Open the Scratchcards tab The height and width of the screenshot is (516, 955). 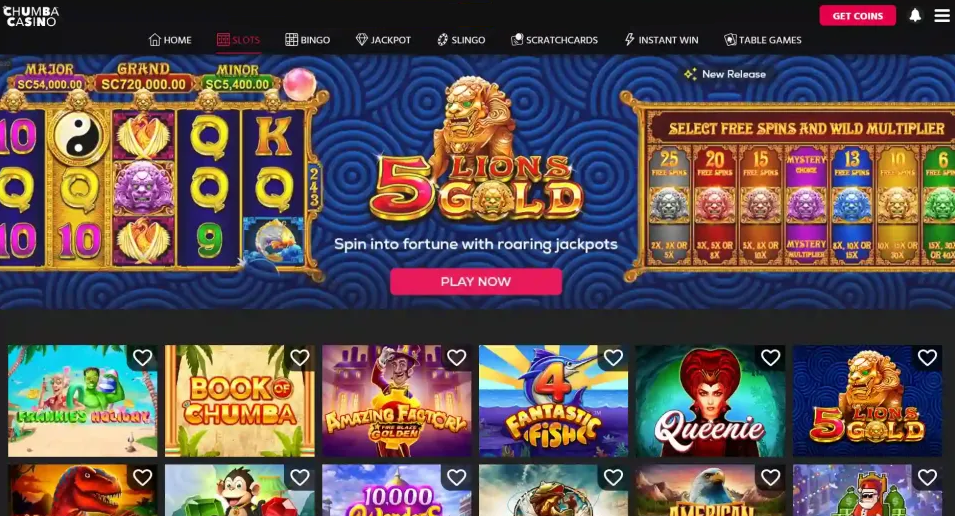[x=554, y=40]
